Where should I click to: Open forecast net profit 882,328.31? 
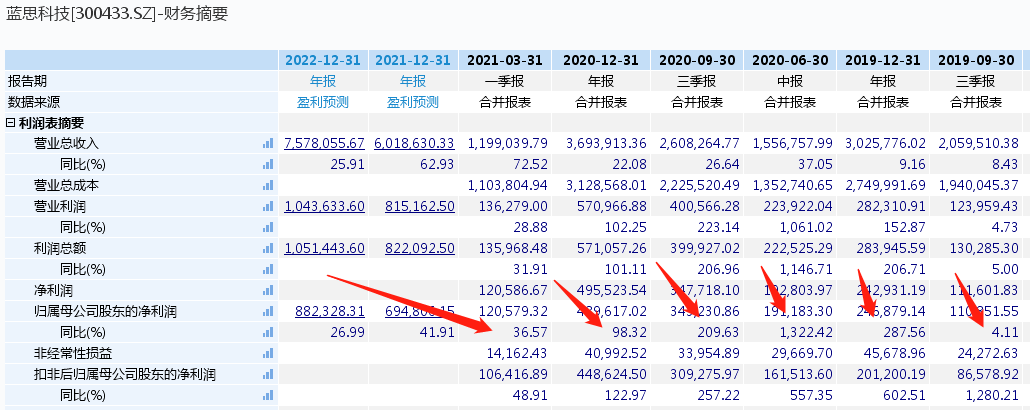[x=330, y=311]
